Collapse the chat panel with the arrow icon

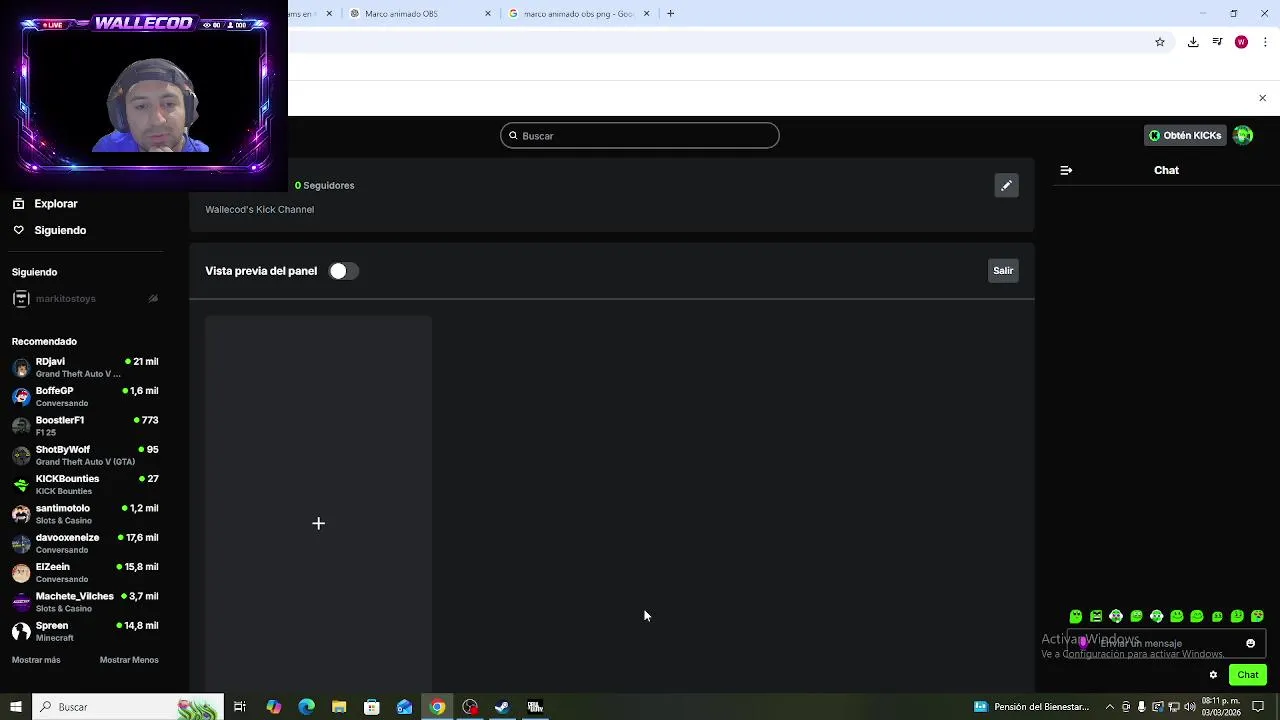pos(1066,170)
